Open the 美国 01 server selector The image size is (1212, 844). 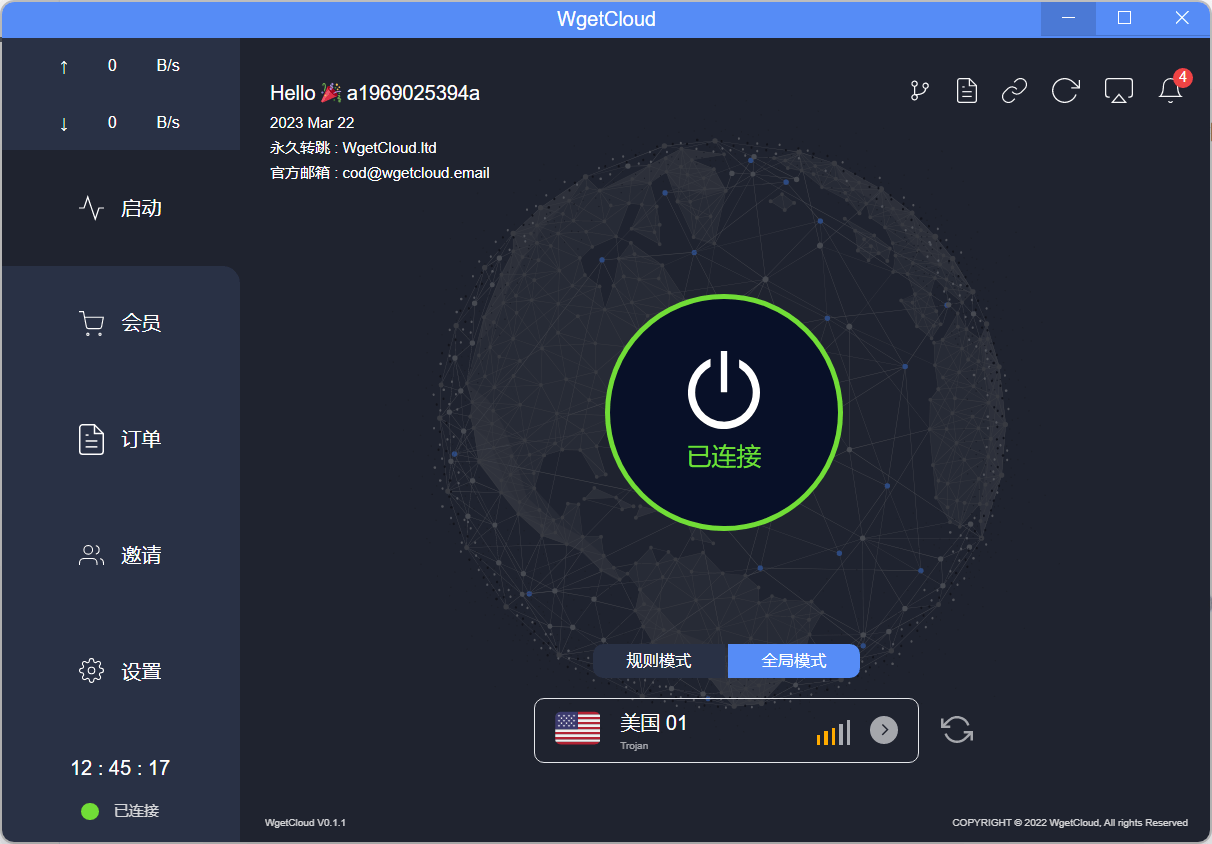pyautogui.click(x=700, y=730)
